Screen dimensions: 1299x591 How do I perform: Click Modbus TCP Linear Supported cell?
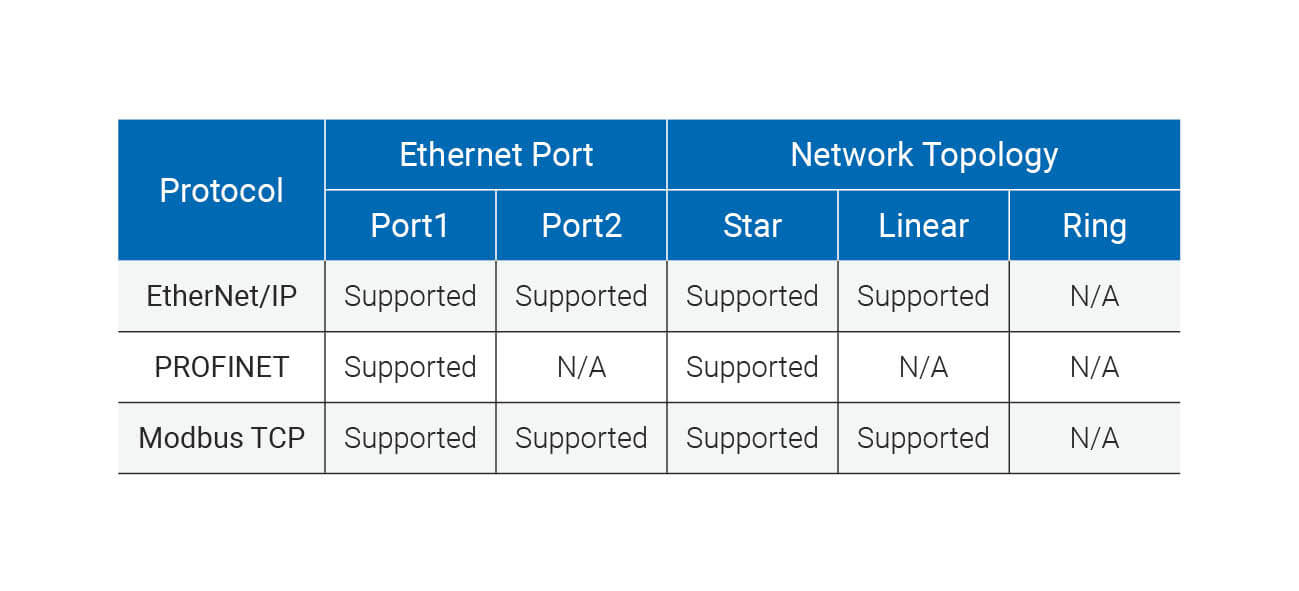(923, 438)
